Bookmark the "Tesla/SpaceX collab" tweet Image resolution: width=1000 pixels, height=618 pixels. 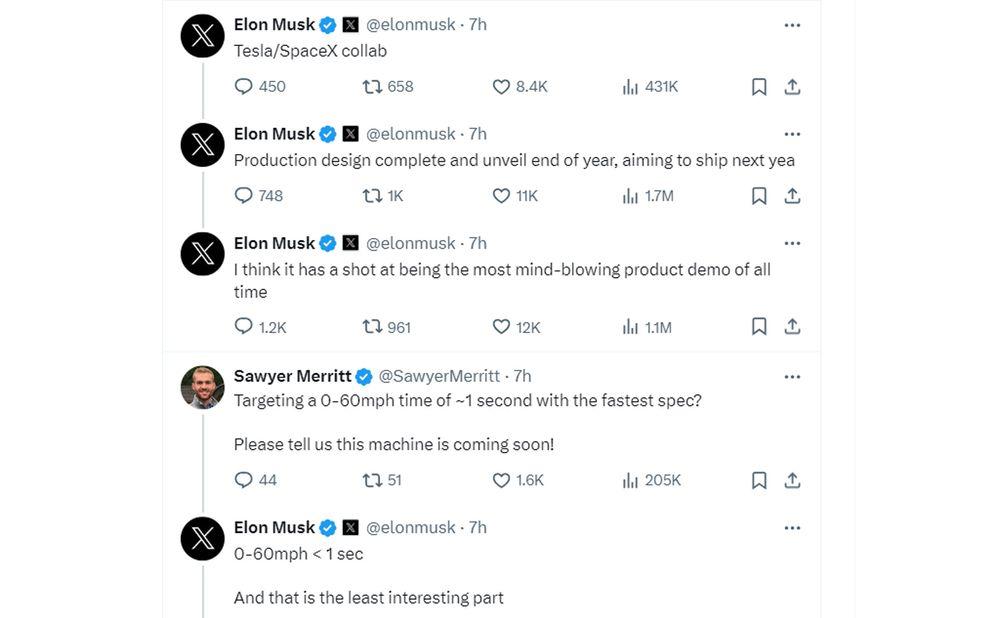coord(759,87)
